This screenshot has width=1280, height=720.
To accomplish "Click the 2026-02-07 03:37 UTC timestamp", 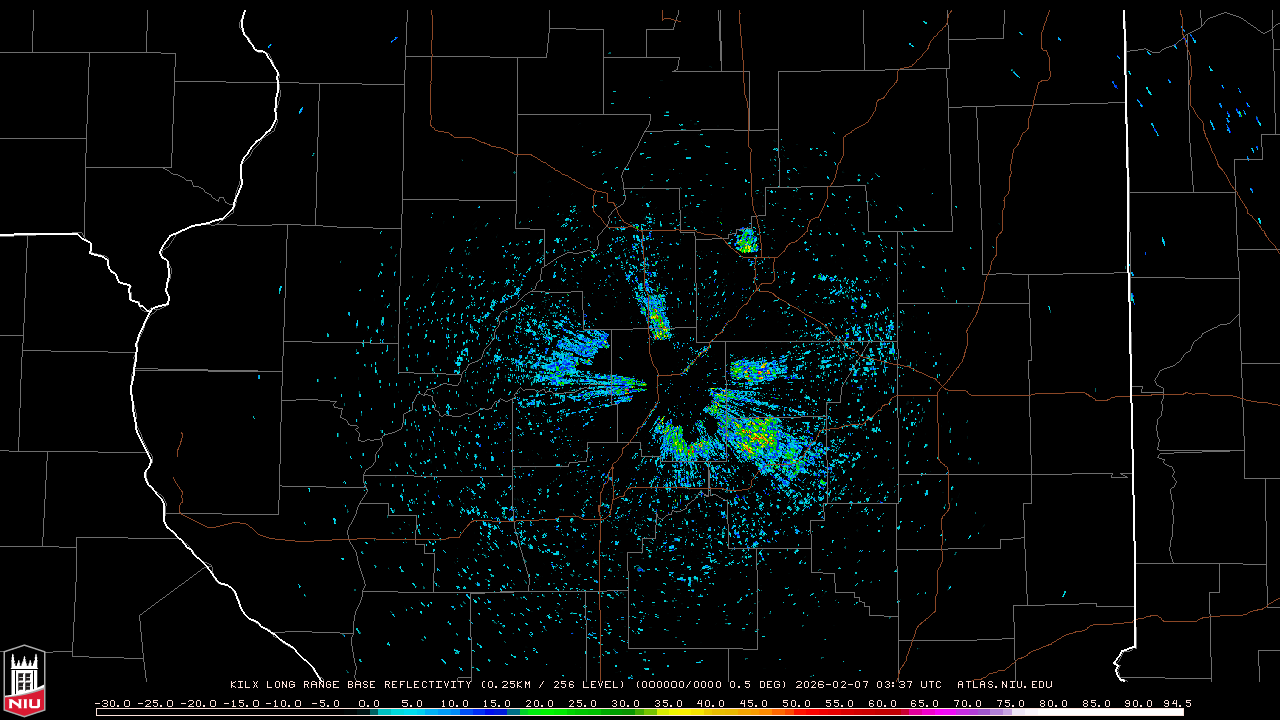I will [x=868, y=684].
